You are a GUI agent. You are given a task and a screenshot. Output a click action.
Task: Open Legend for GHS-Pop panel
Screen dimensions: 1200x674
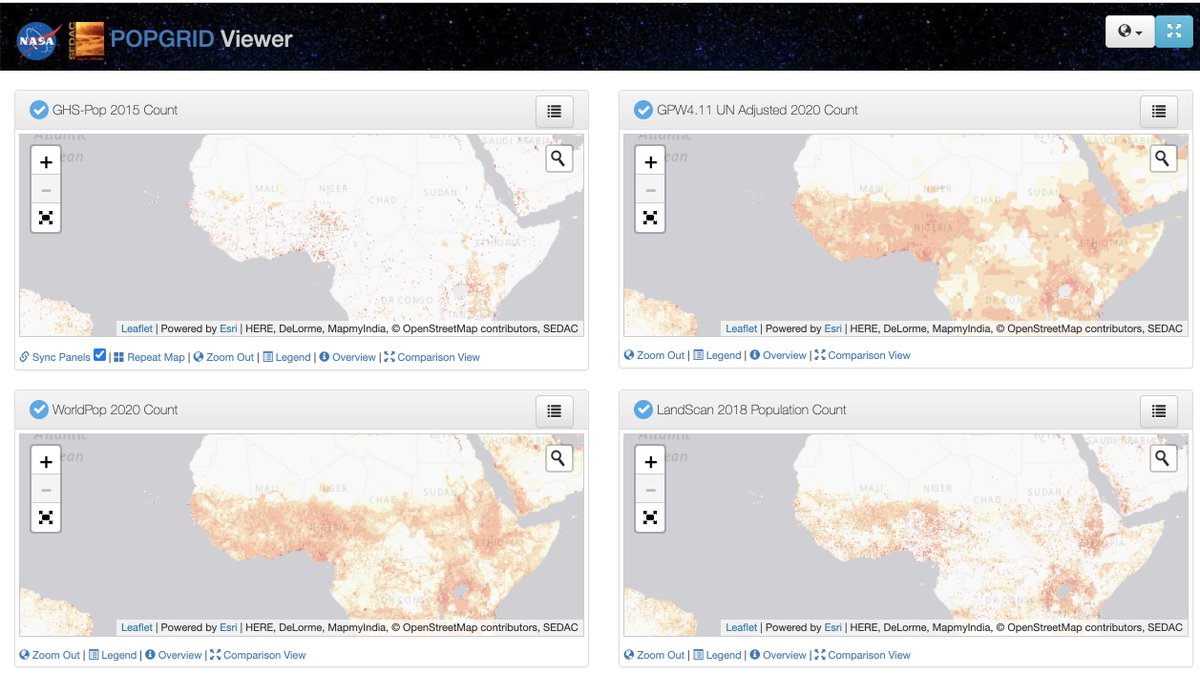287,357
